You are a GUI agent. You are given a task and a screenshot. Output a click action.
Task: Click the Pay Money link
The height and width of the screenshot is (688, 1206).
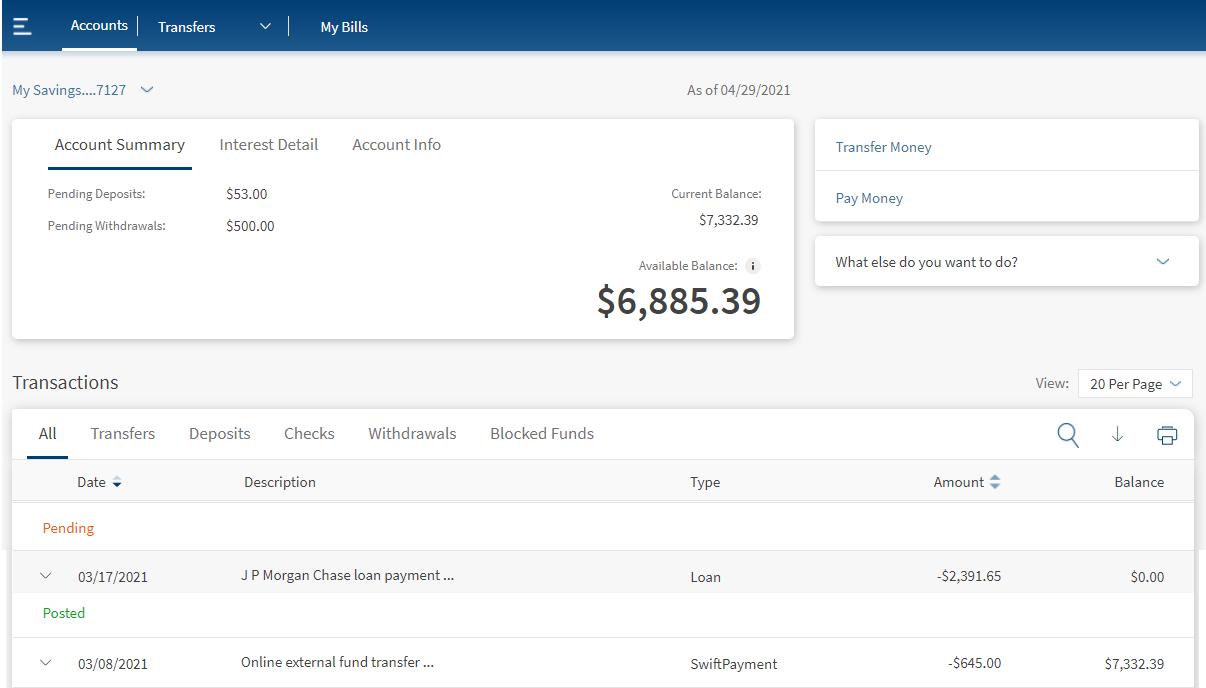click(x=869, y=198)
